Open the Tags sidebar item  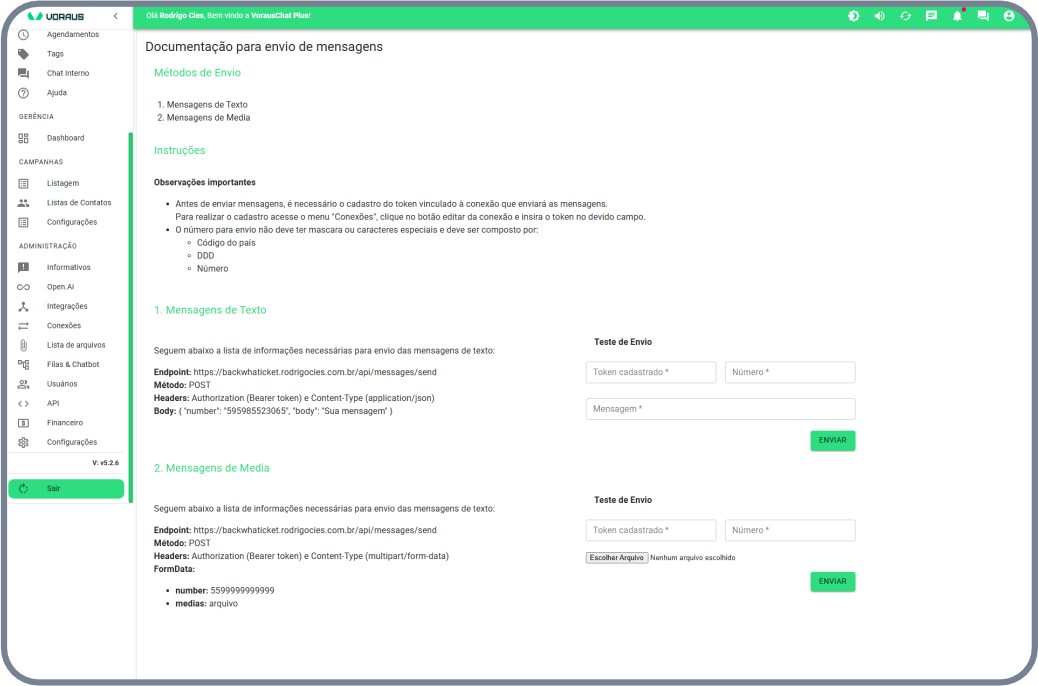(55, 54)
